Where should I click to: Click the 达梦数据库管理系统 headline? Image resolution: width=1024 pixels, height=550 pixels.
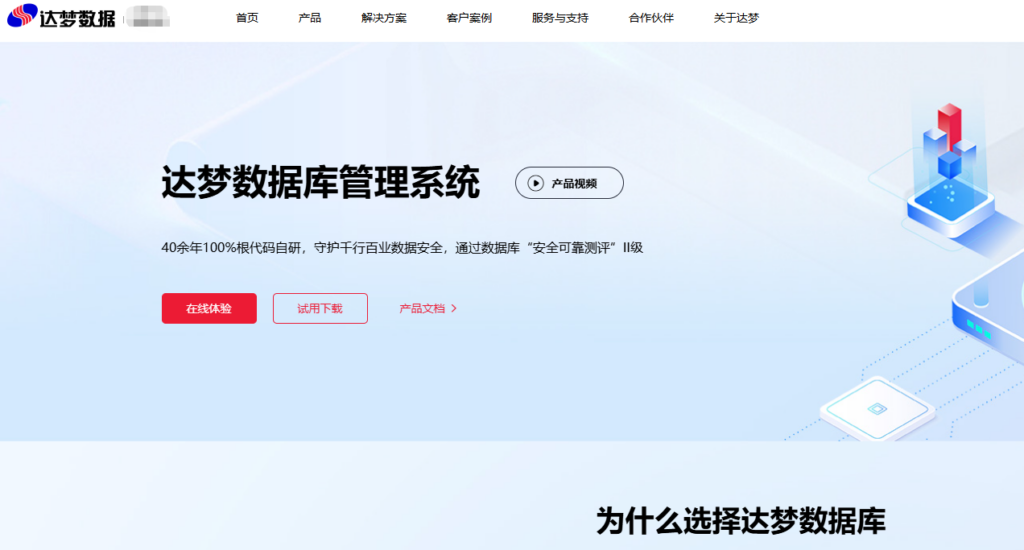[x=321, y=182]
